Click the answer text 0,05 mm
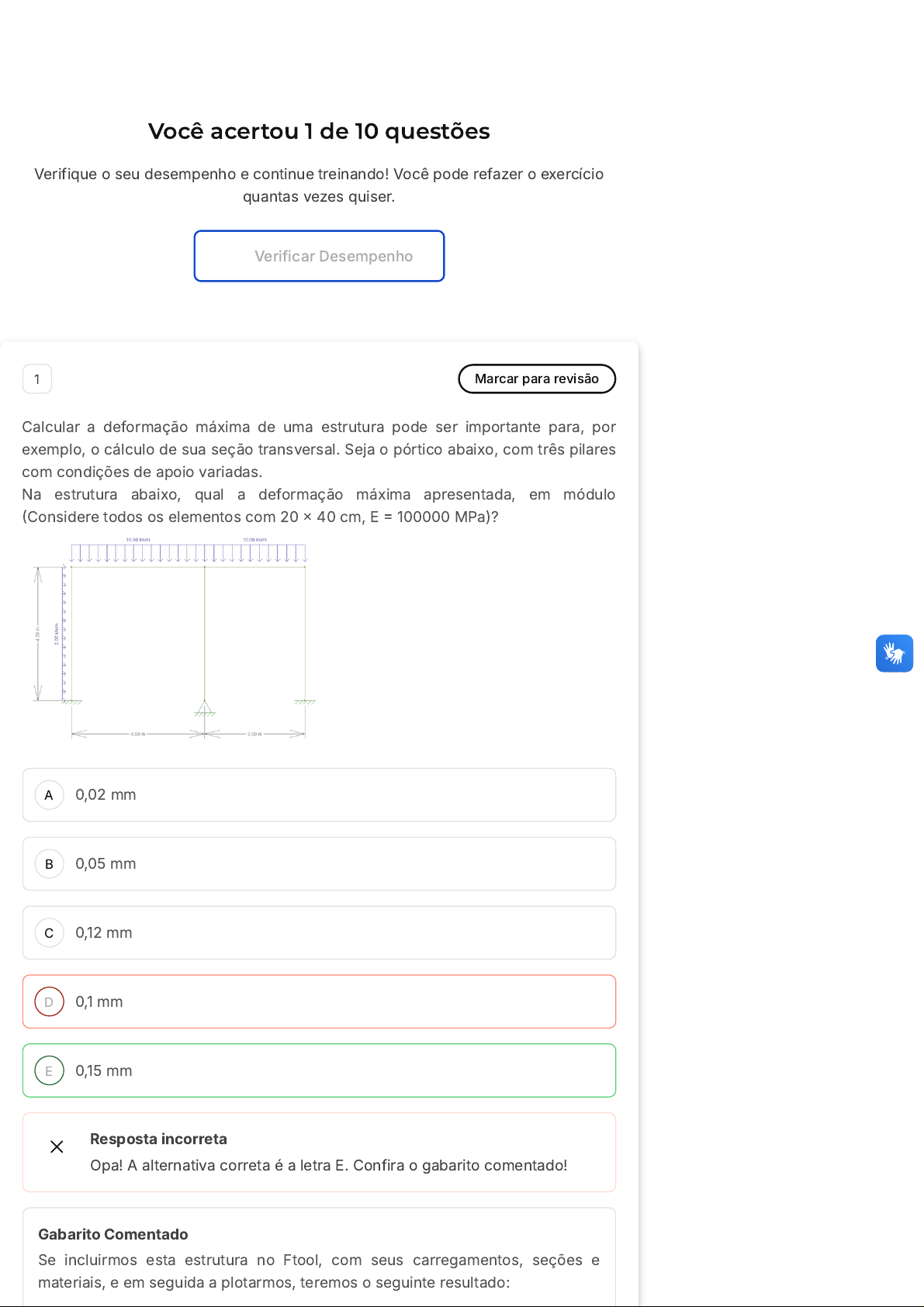 pos(106,864)
